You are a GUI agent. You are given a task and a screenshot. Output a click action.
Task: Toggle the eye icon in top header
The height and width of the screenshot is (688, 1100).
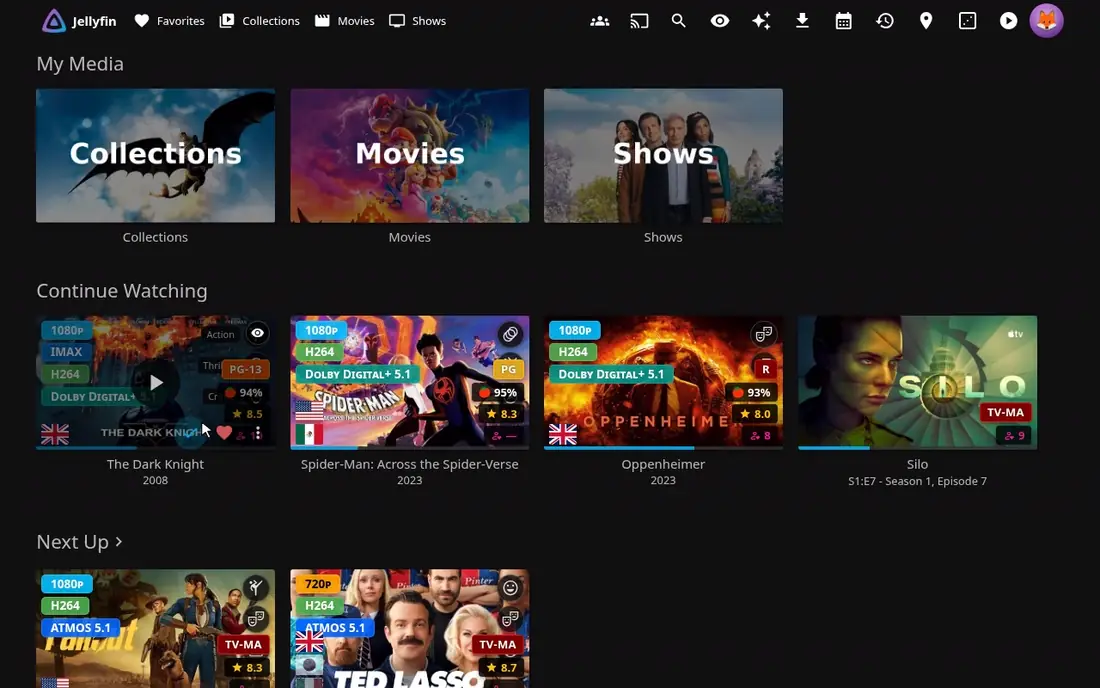coord(720,21)
